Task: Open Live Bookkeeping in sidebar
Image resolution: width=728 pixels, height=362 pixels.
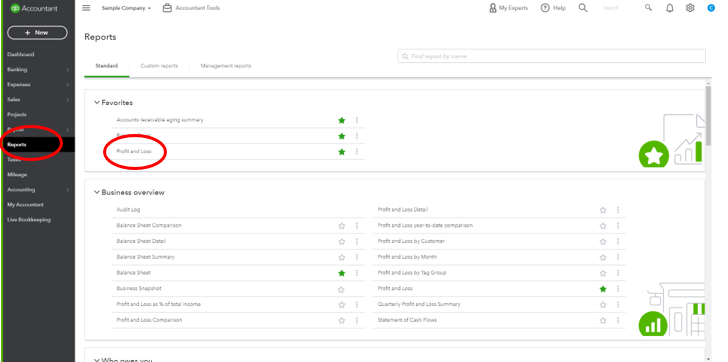Action: click(x=29, y=220)
